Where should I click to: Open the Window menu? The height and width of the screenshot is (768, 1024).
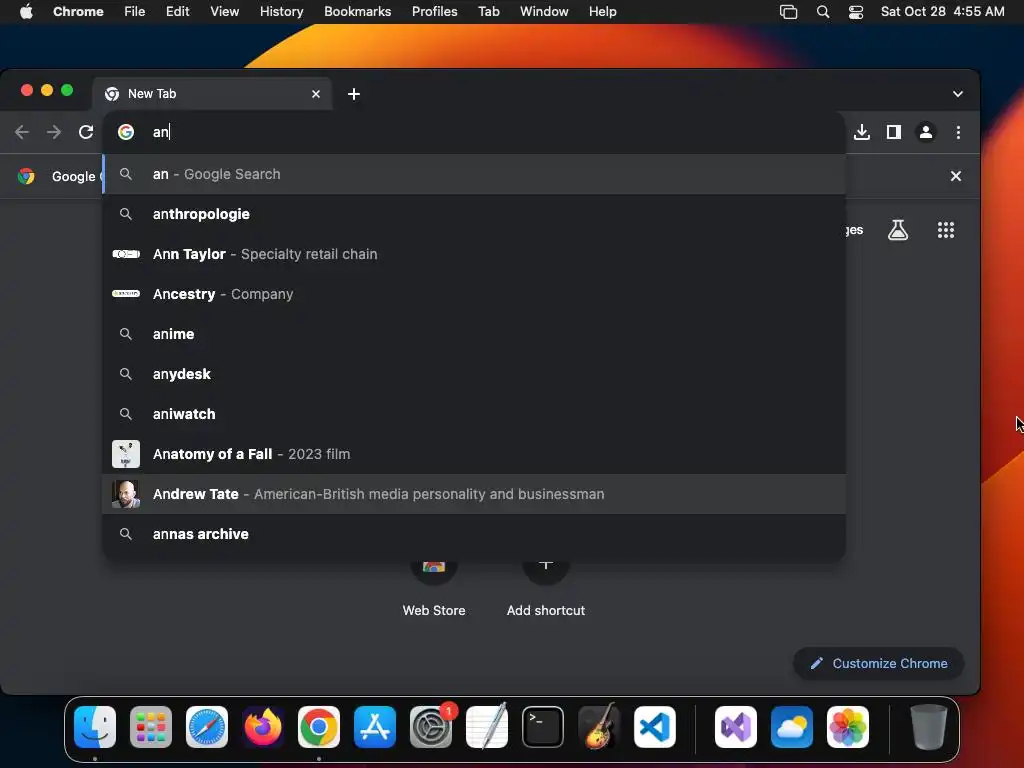[x=544, y=12]
